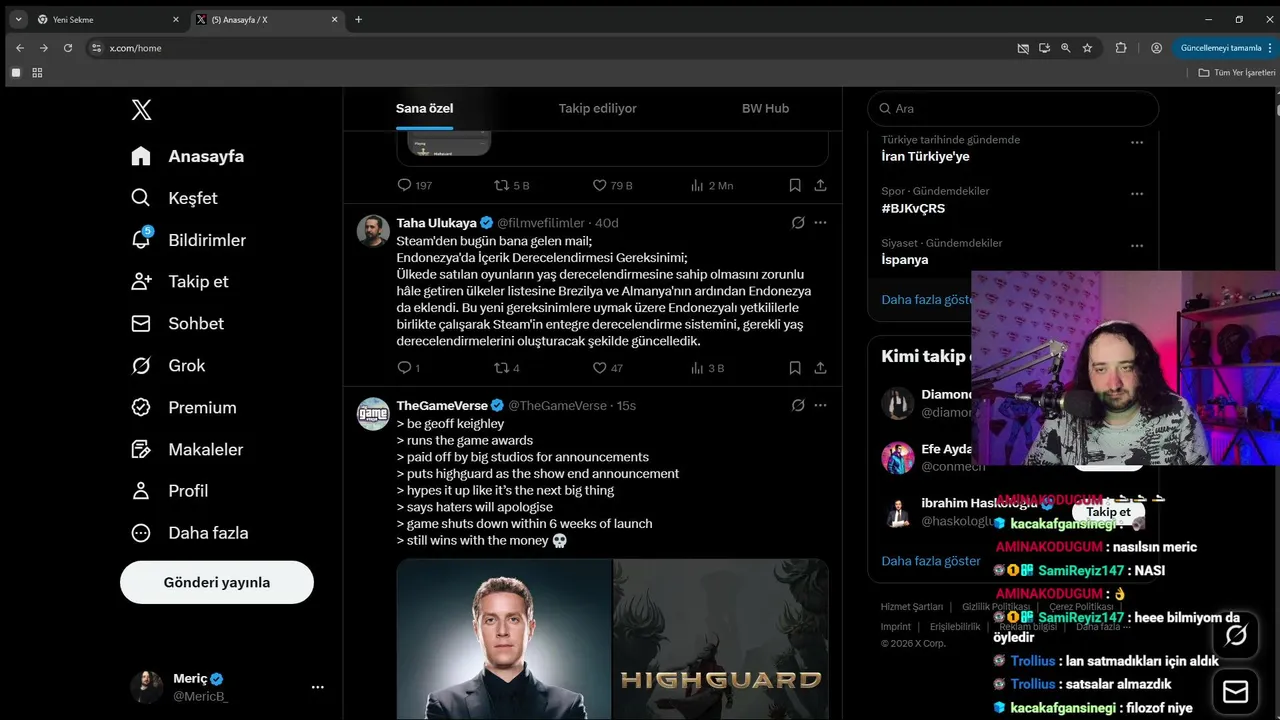Screen dimensions: 1280x720
Task: Switch to BW Hub tab
Action: tap(765, 108)
